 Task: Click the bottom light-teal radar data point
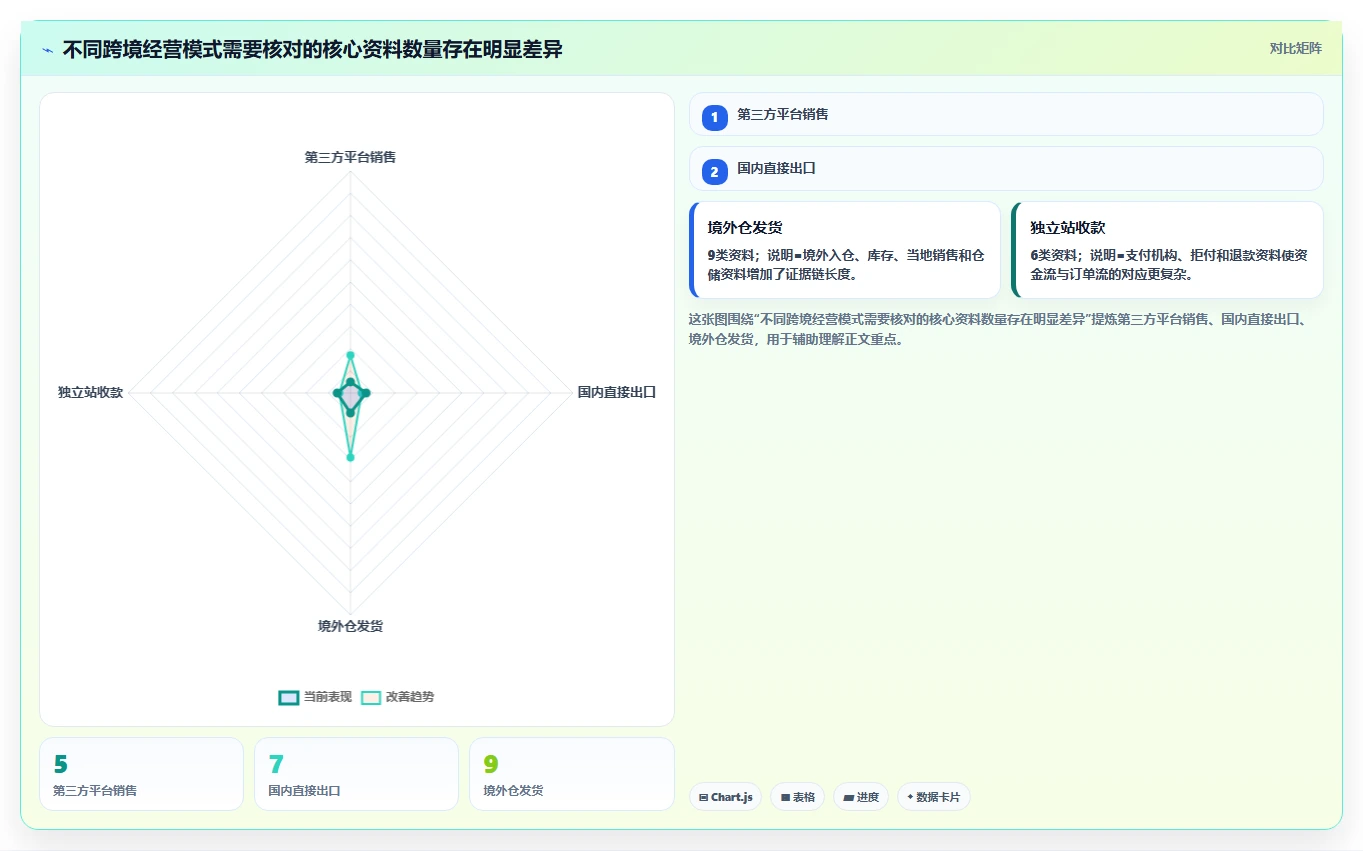[x=350, y=457]
